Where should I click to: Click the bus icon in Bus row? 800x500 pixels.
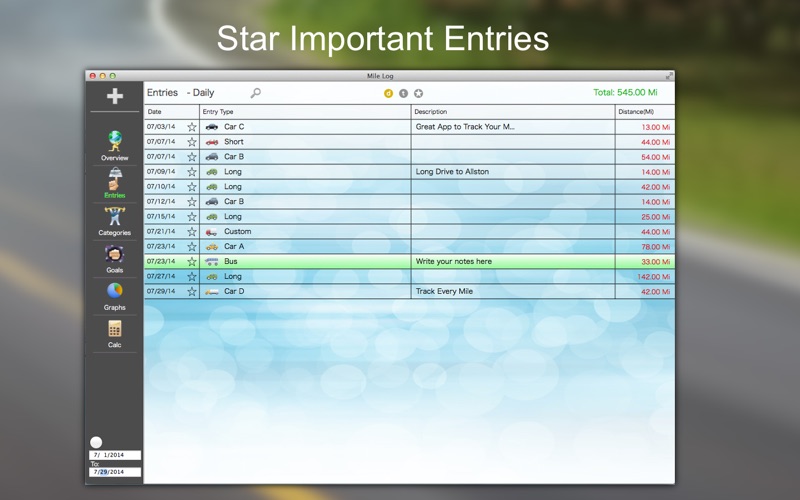tap(212, 261)
